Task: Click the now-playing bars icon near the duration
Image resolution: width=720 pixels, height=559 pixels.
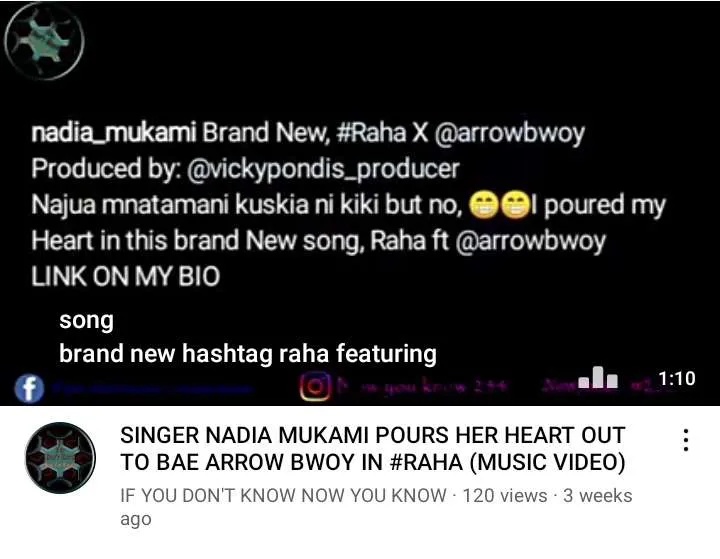Action: point(598,378)
